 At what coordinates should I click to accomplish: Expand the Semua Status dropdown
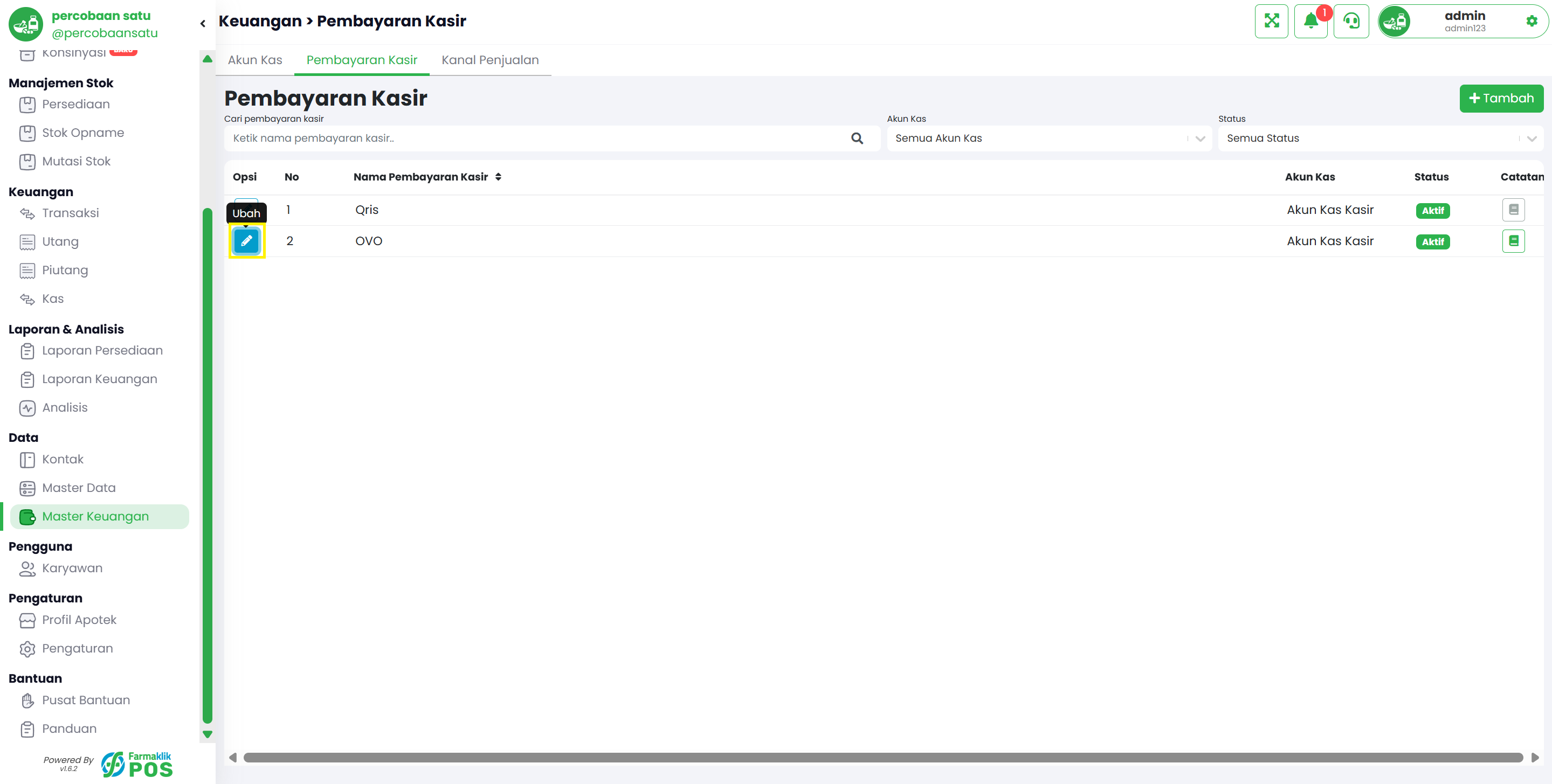click(x=1380, y=138)
